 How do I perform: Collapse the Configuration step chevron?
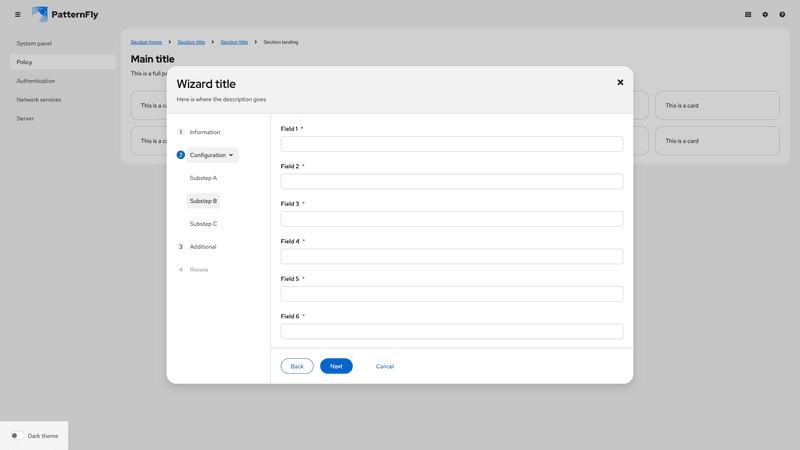click(x=231, y=155)
